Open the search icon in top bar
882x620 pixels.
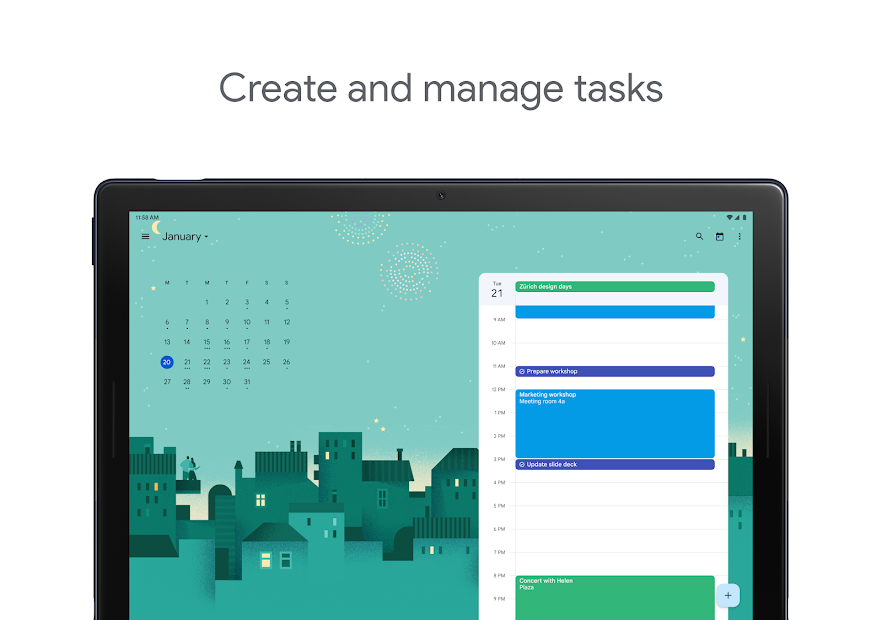click(x=699, y=237)
